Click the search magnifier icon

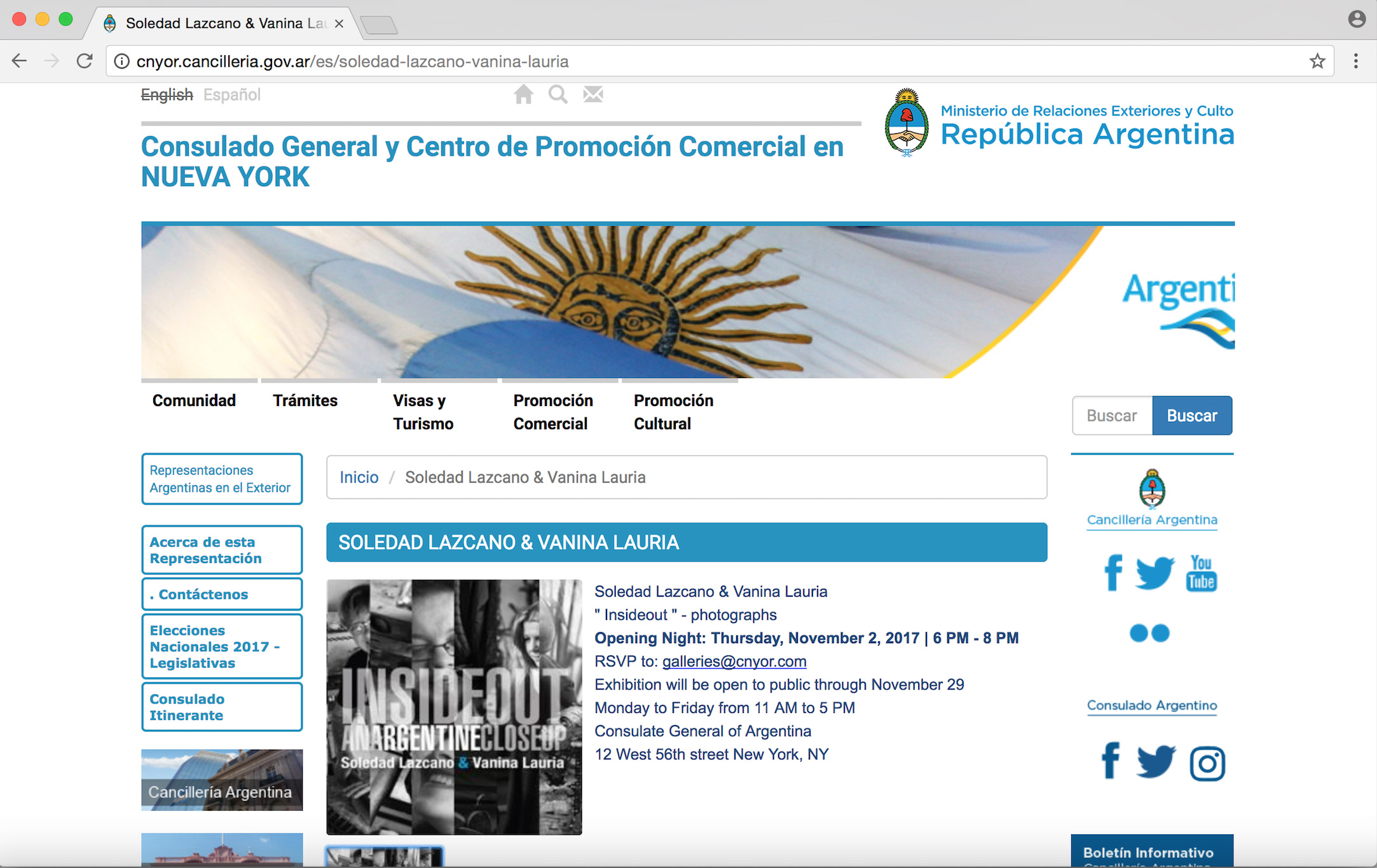tap(558, 94)
